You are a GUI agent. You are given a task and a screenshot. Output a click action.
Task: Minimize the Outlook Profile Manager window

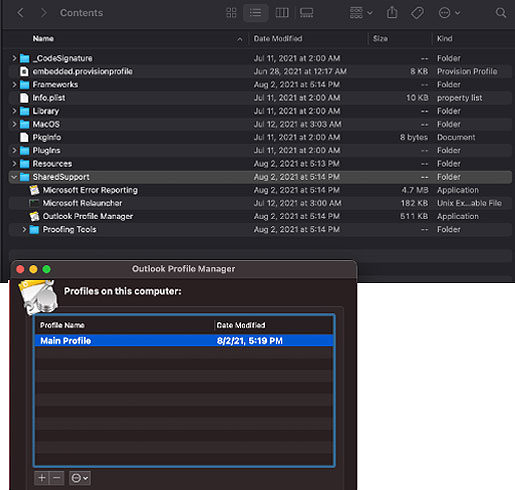coord(33,269)
